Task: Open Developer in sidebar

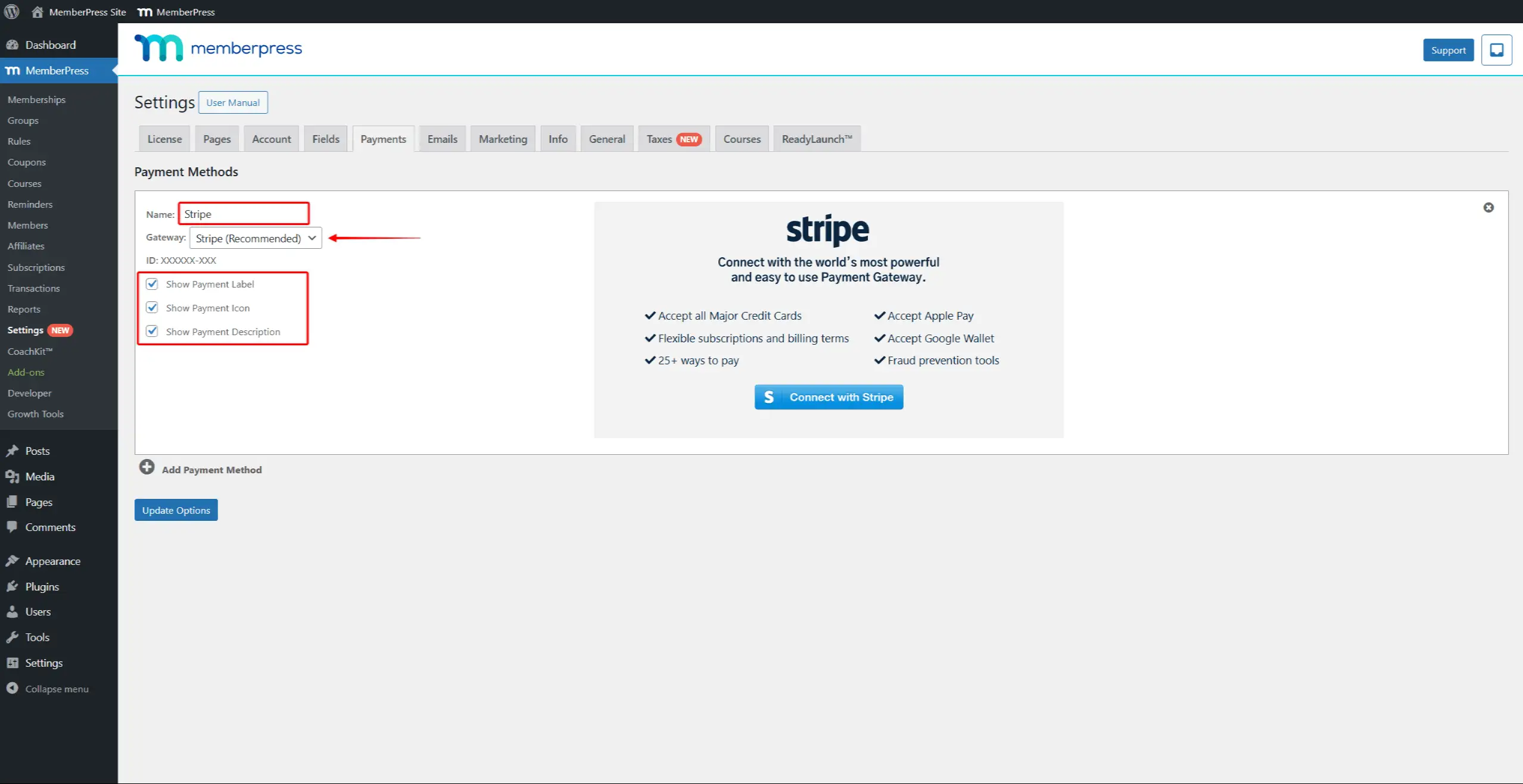Action: [29, 393]
